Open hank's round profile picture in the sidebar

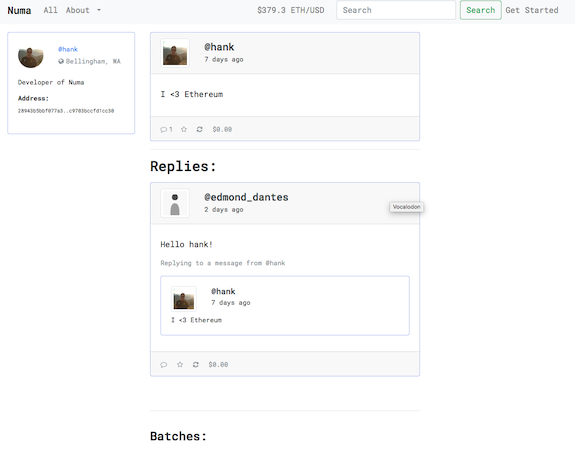[31, 56]
